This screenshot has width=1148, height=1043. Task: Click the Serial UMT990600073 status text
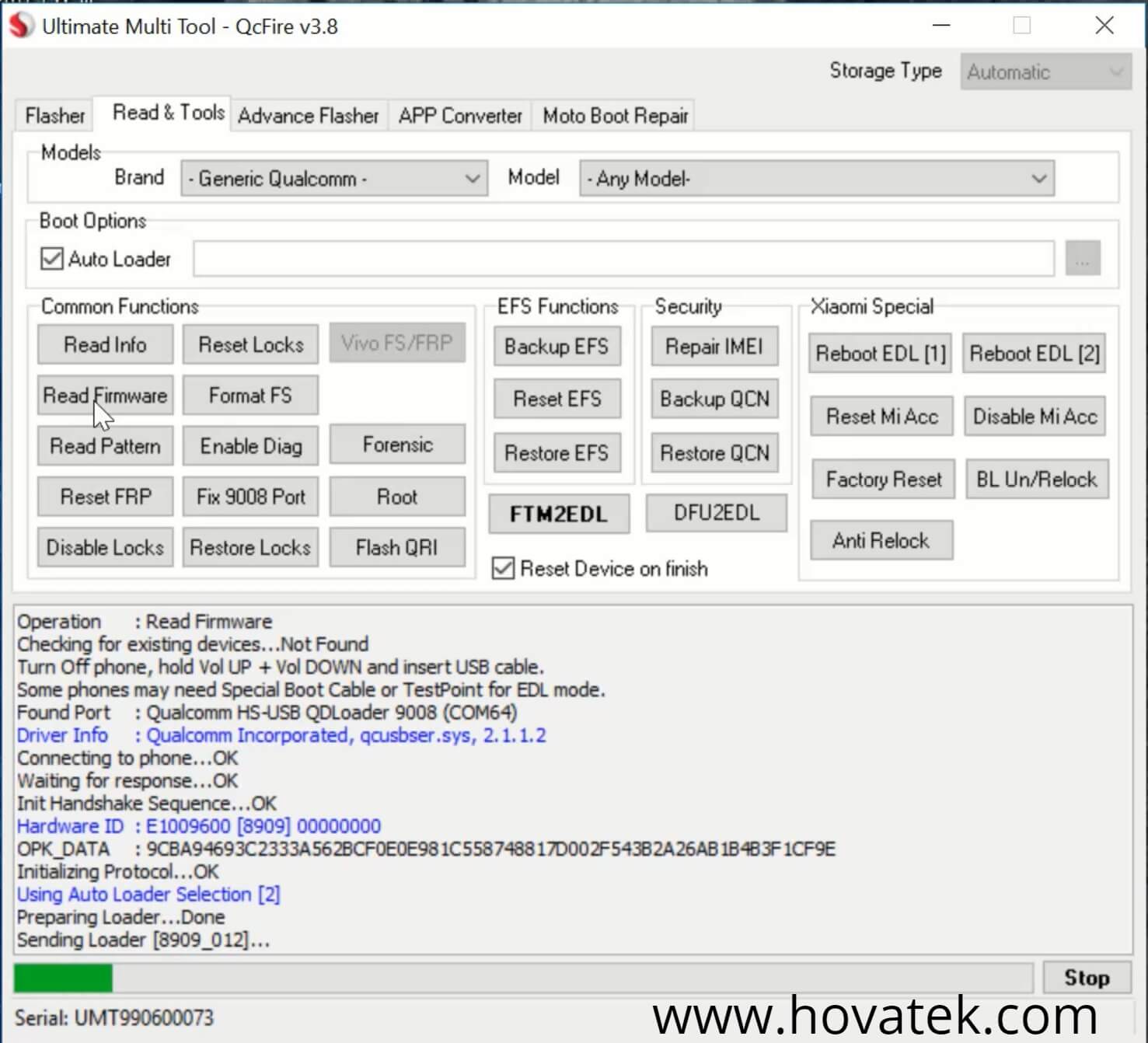(x=113, y=1018)
